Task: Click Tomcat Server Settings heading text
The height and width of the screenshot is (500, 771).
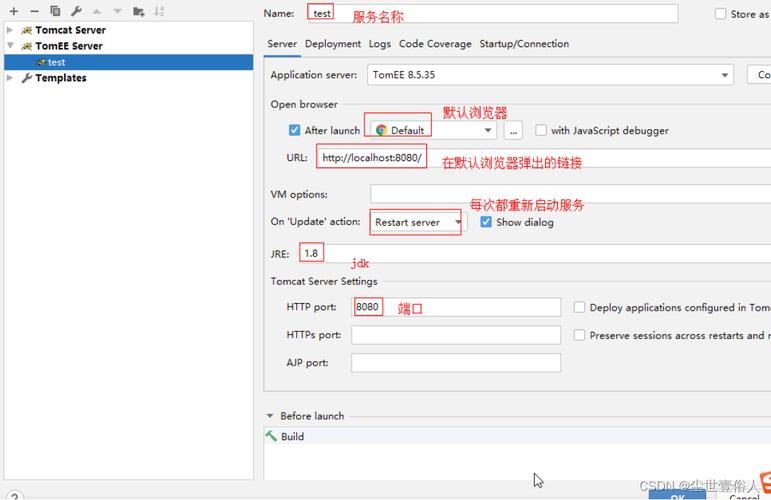Action: point(324,281)
